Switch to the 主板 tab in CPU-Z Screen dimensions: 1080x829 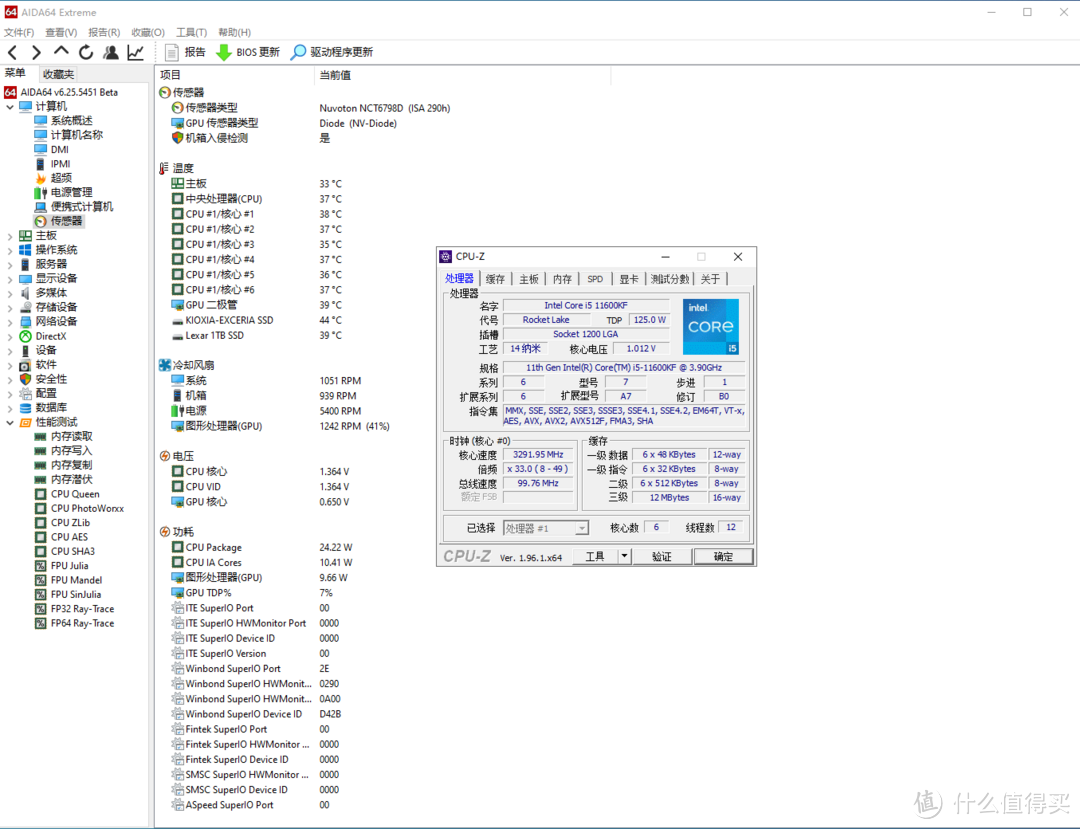(528, 279)
